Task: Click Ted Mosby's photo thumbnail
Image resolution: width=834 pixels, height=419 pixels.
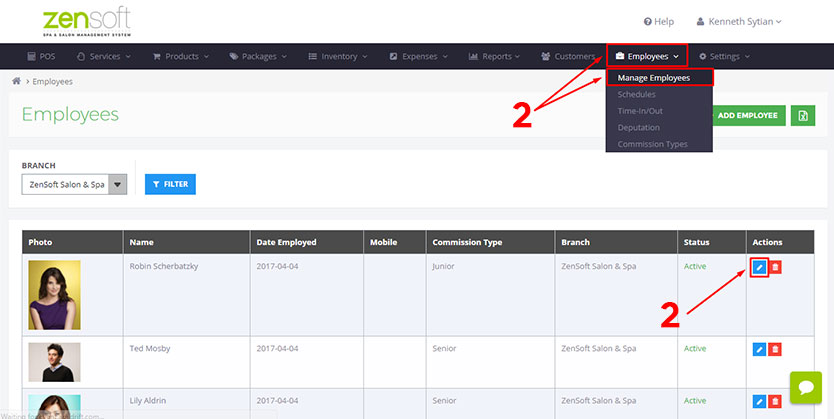Action: coord(54,362)
